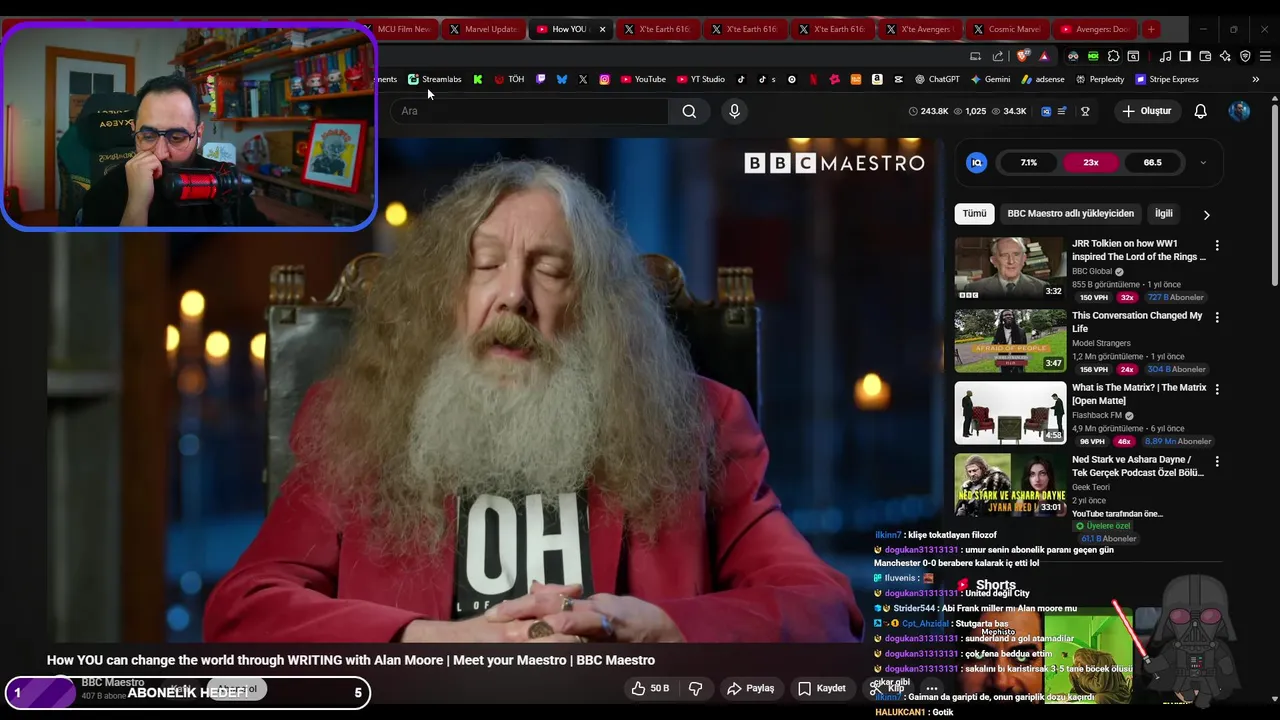Open the YouTube bookmark
The height and width of the screenshot is (720, 1280).
pyautogui.click(x=643, y=79)
